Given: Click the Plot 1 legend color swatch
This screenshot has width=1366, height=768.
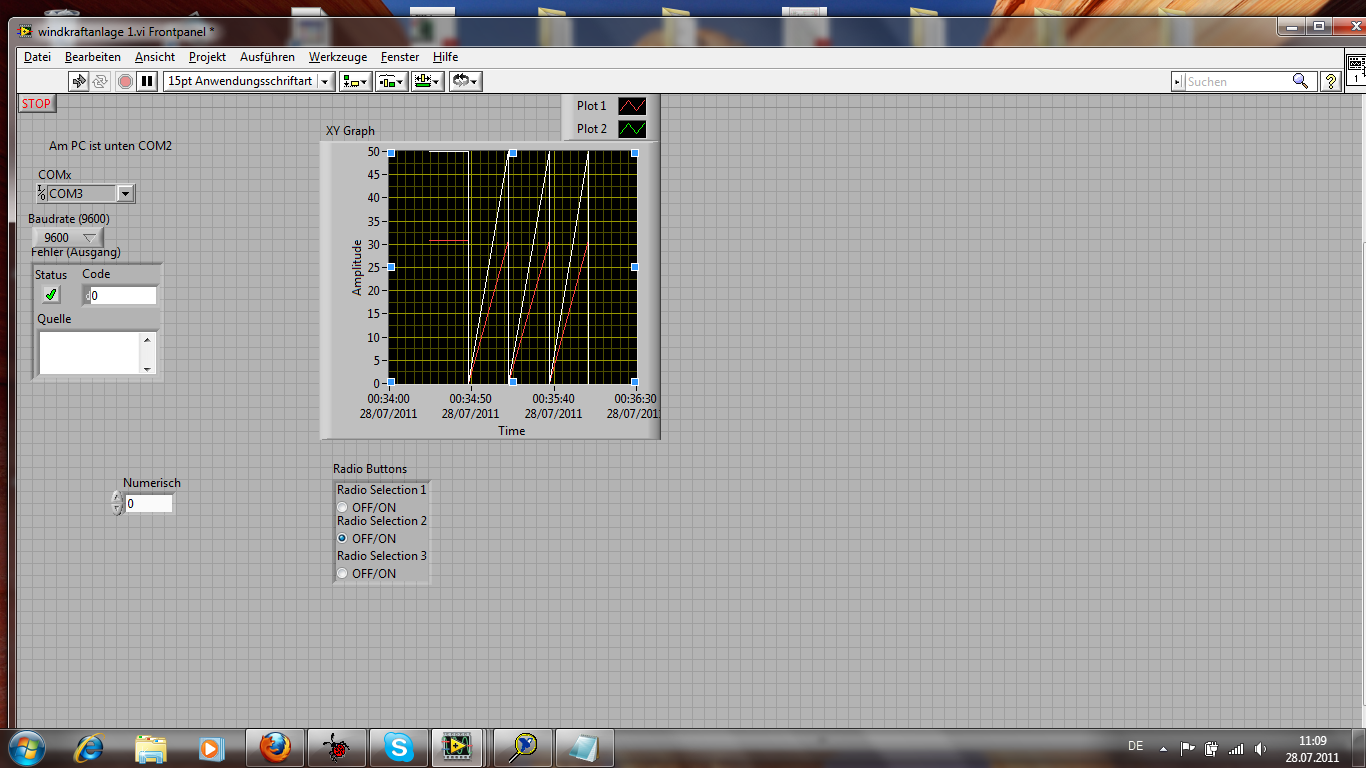Looking at the screenshot, I should point(632,106).
